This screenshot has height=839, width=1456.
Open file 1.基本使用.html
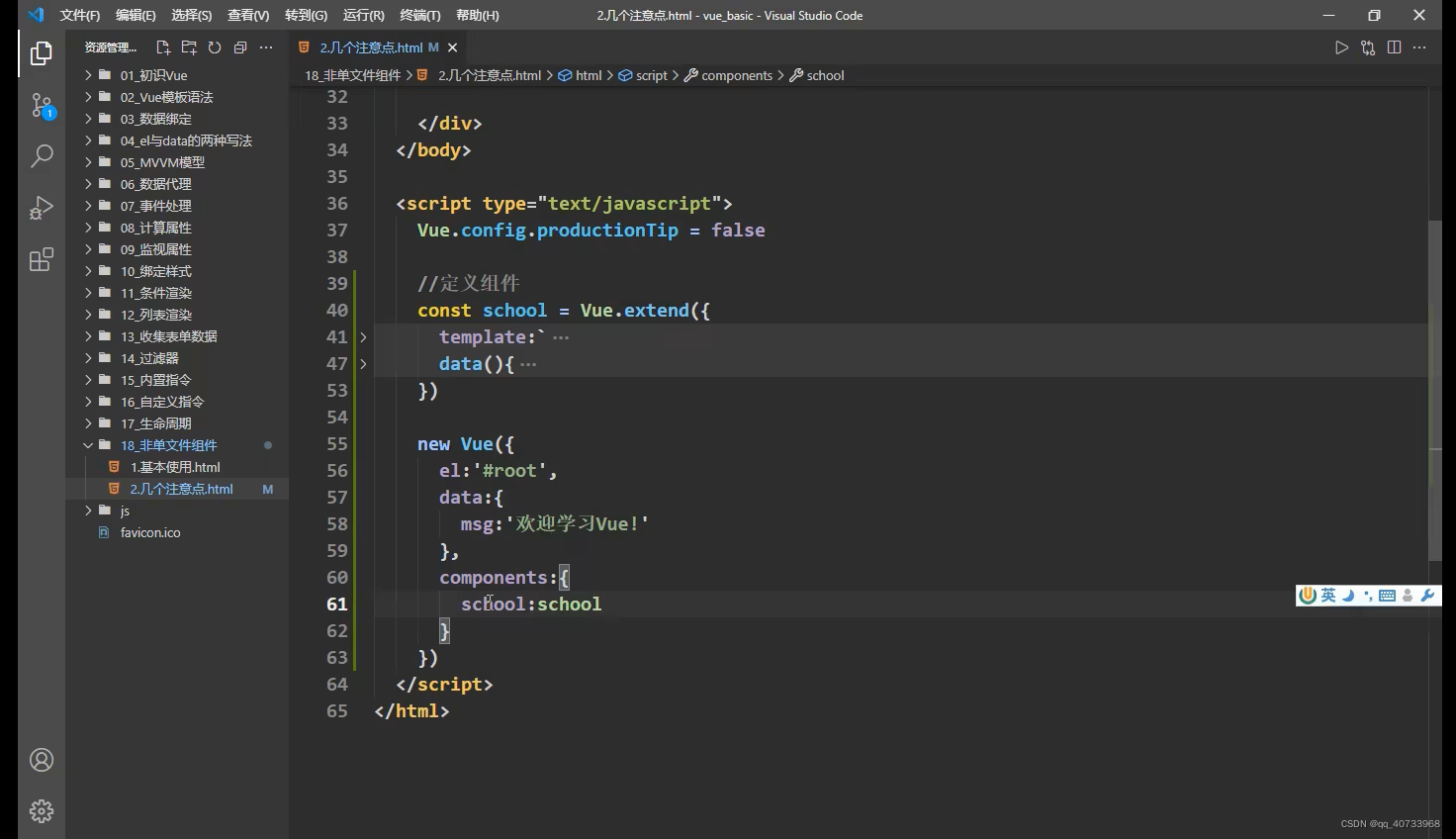click(x=177, y=467)
